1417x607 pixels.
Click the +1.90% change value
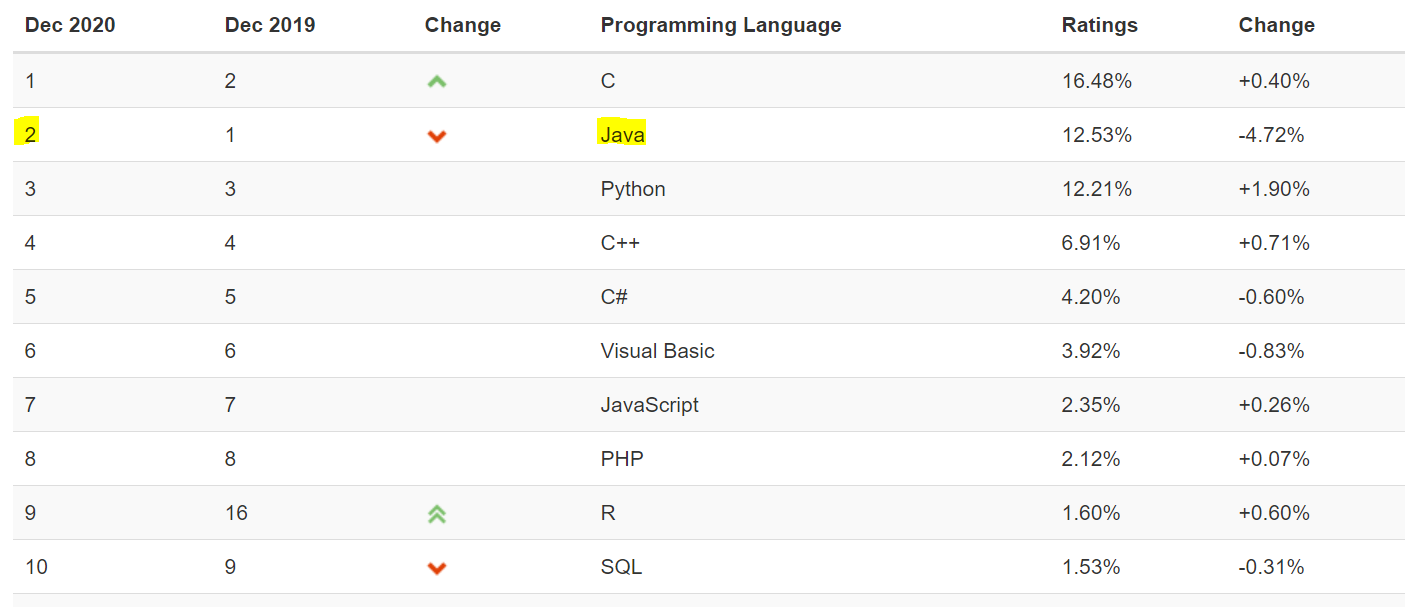pos(1274,189)
